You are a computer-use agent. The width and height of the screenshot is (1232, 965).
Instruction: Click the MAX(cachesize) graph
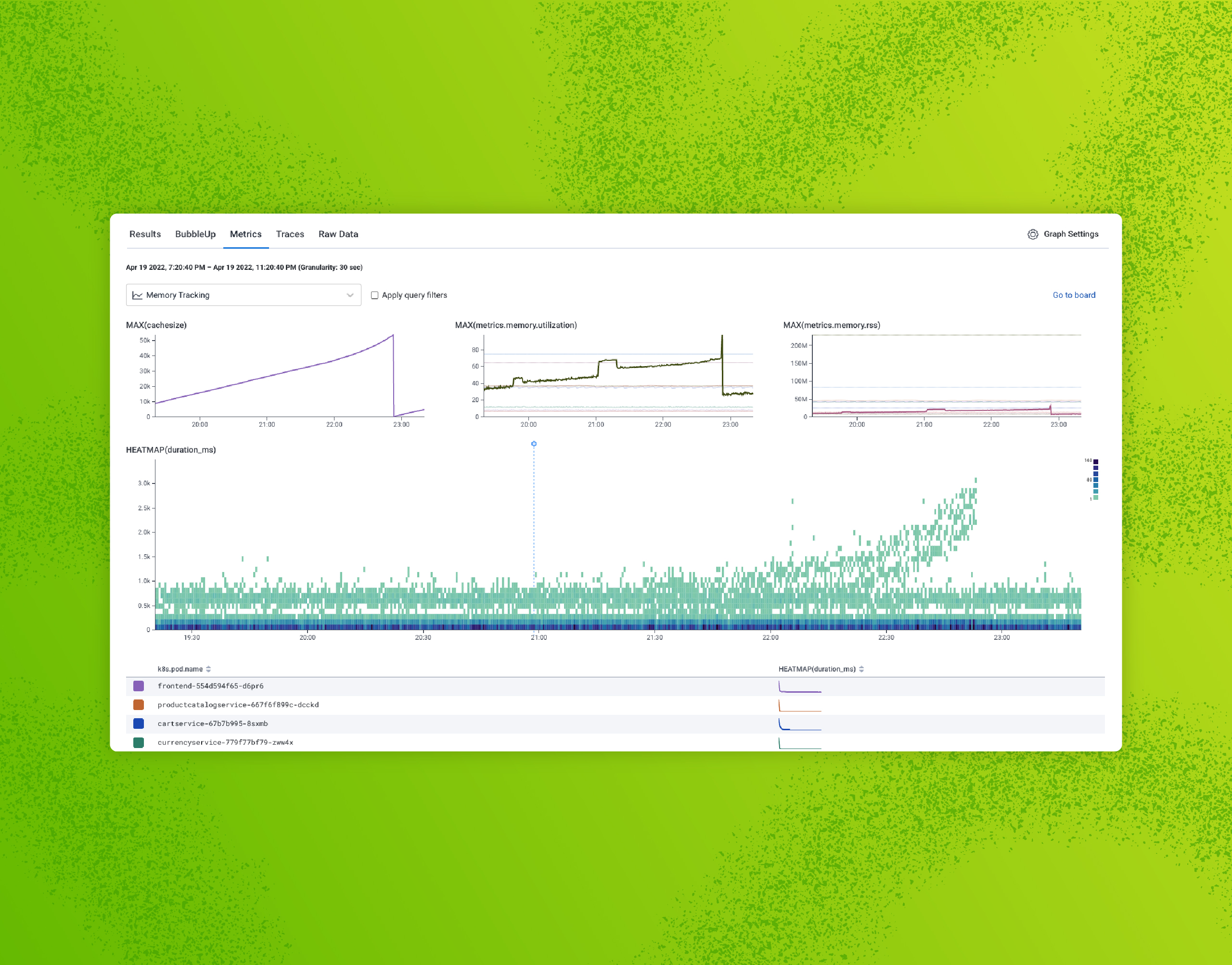point(289,376)
